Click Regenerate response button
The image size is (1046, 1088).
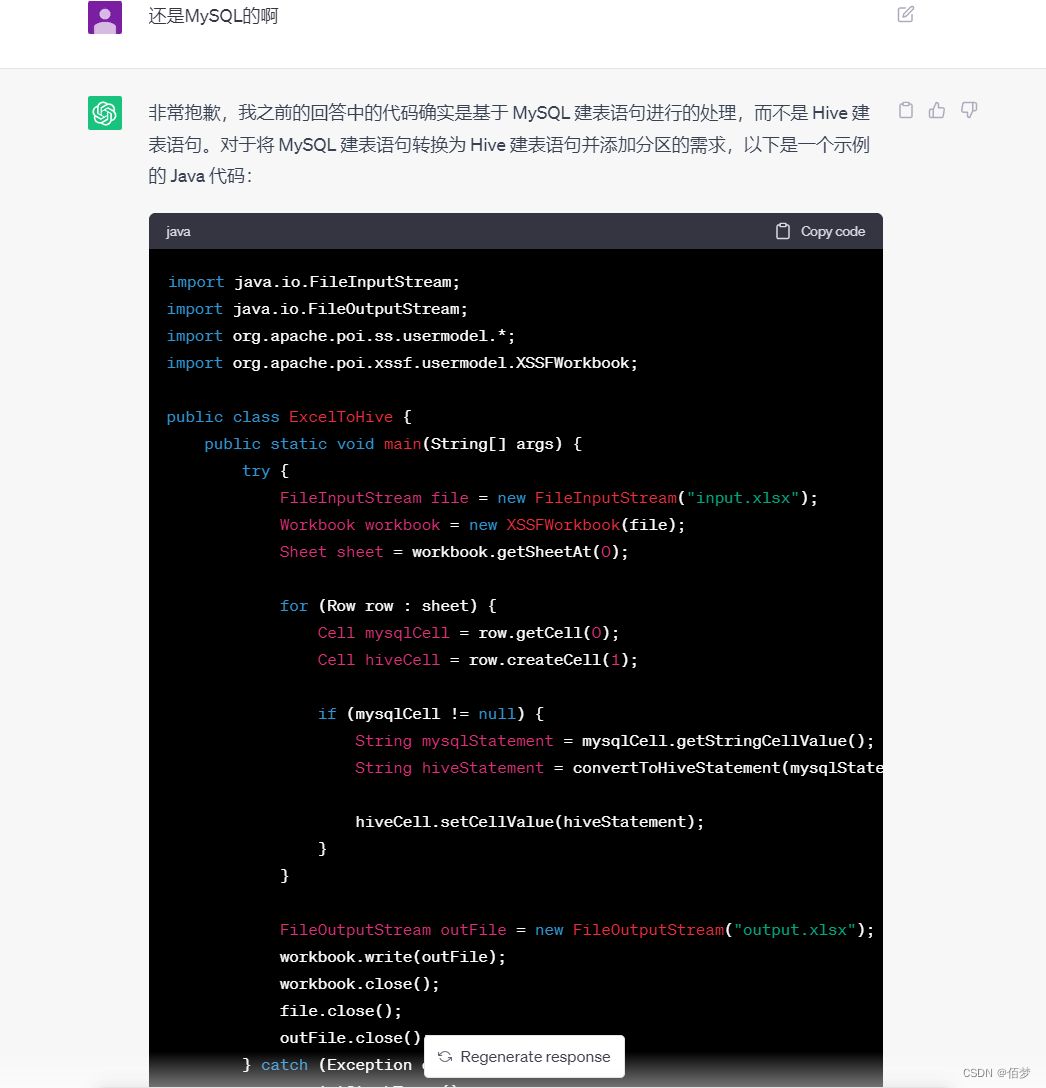tap(524, 1056)
